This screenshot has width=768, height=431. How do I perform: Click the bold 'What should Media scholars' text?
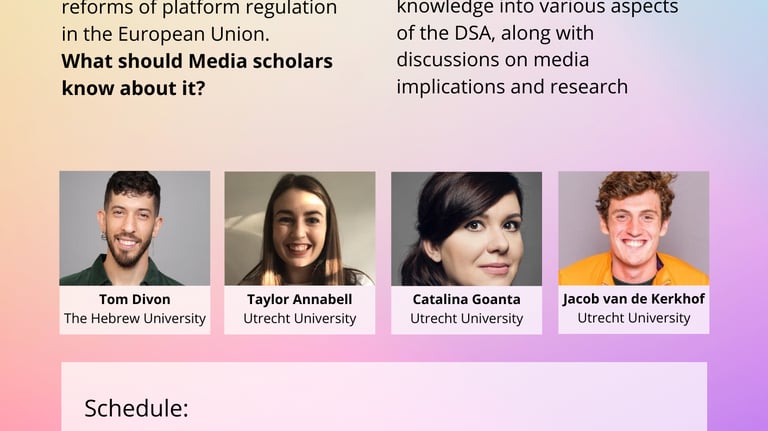coord(197,61)
